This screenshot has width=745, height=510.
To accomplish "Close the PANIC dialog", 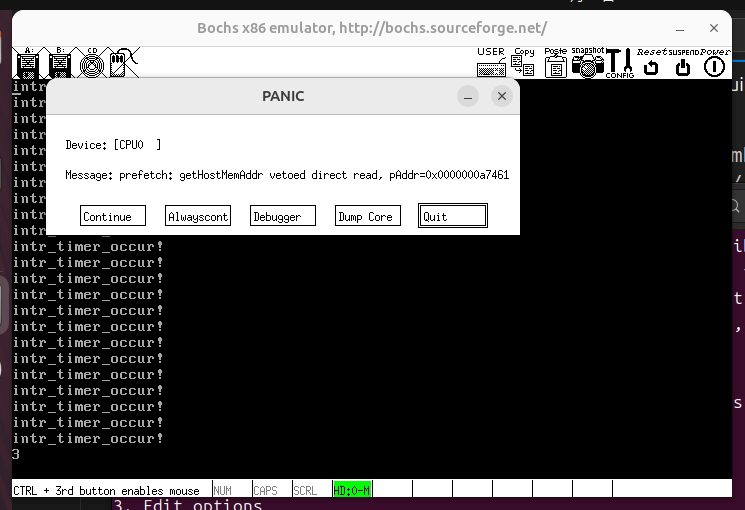I will pyautogui.click(x=502, y=96).
